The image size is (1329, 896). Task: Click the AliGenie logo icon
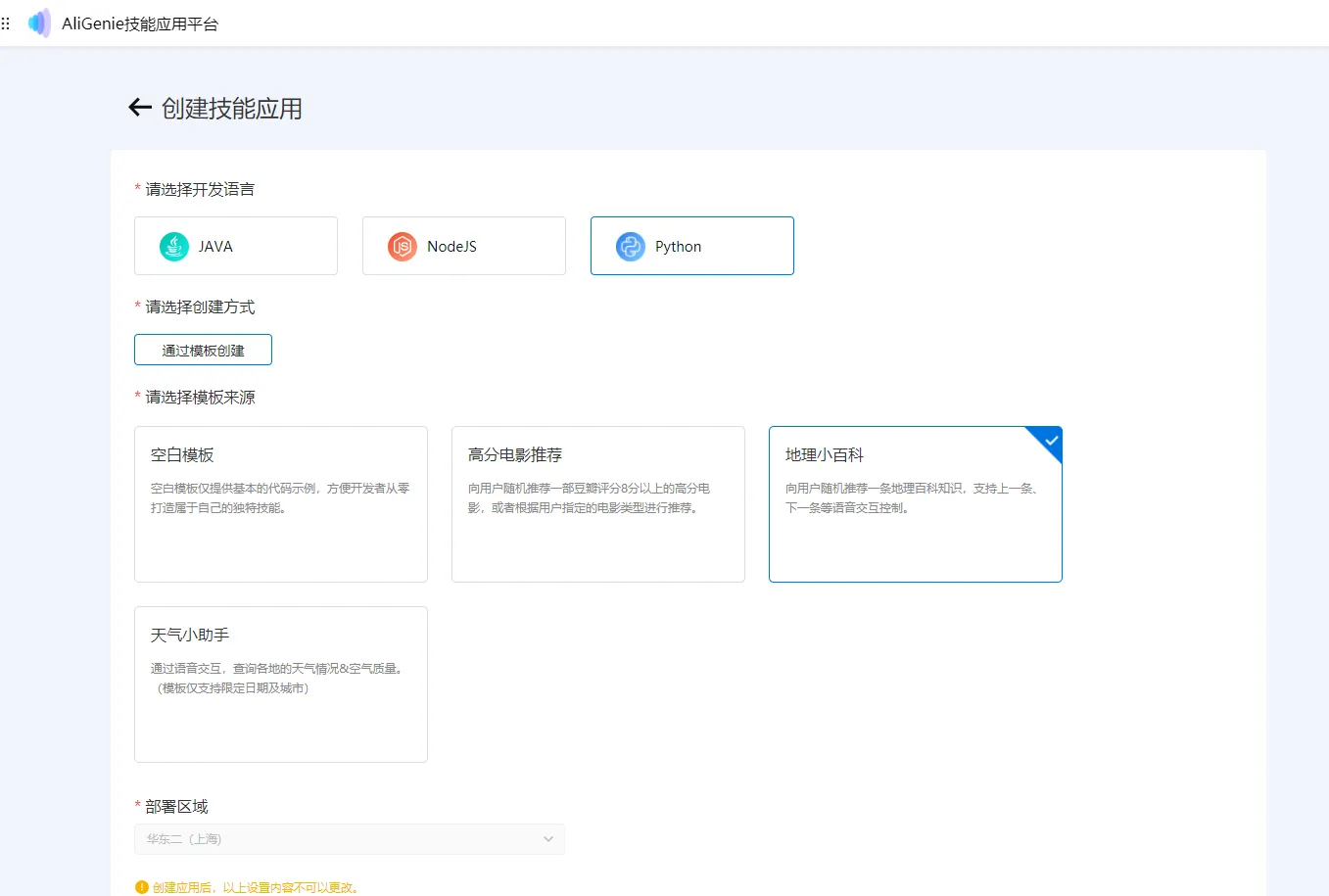point(39,24)
